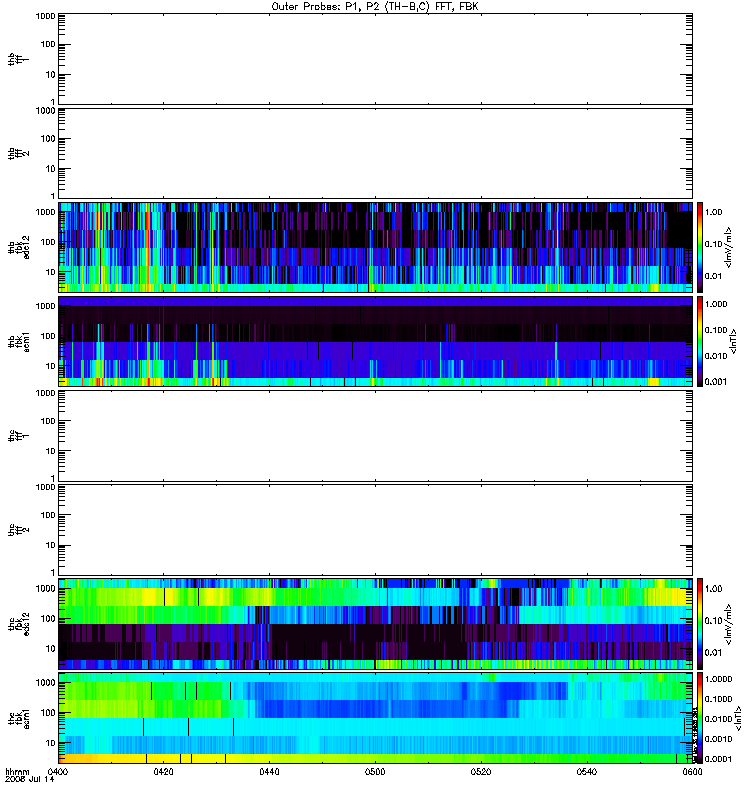
Task: Click the '0540' time axis label
Action: pos(587,771)
